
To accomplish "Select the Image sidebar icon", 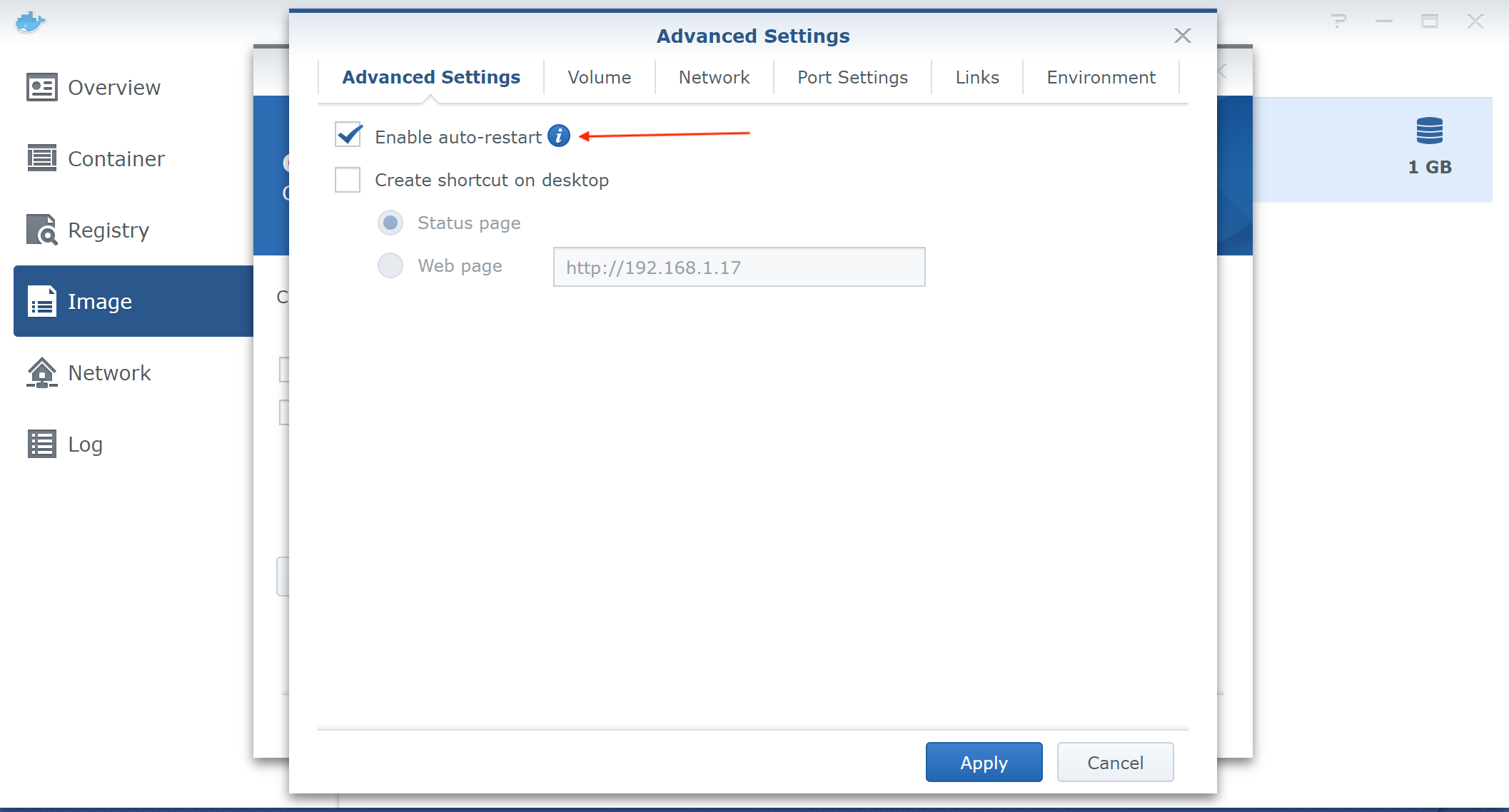I will (42, 301).
